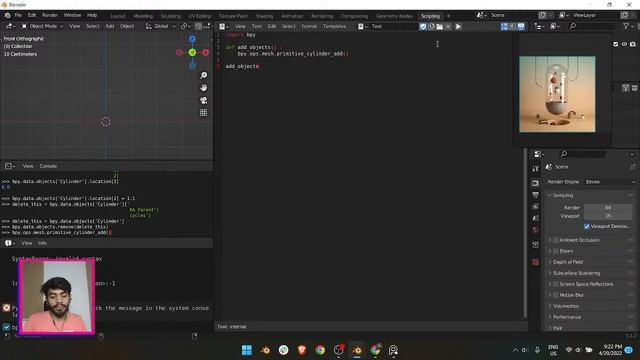Switch to the Shading workspace tab
The height and width of the screenshot is (360, 640).
[264, 16]
